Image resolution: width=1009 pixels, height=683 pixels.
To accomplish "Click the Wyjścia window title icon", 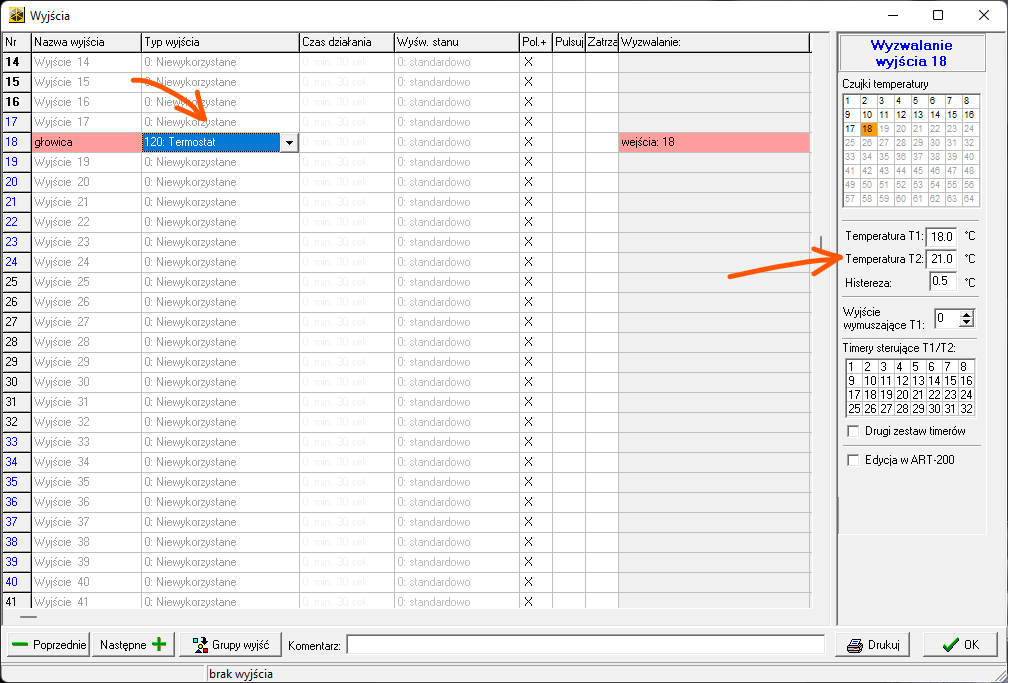I will coord(16,15).
